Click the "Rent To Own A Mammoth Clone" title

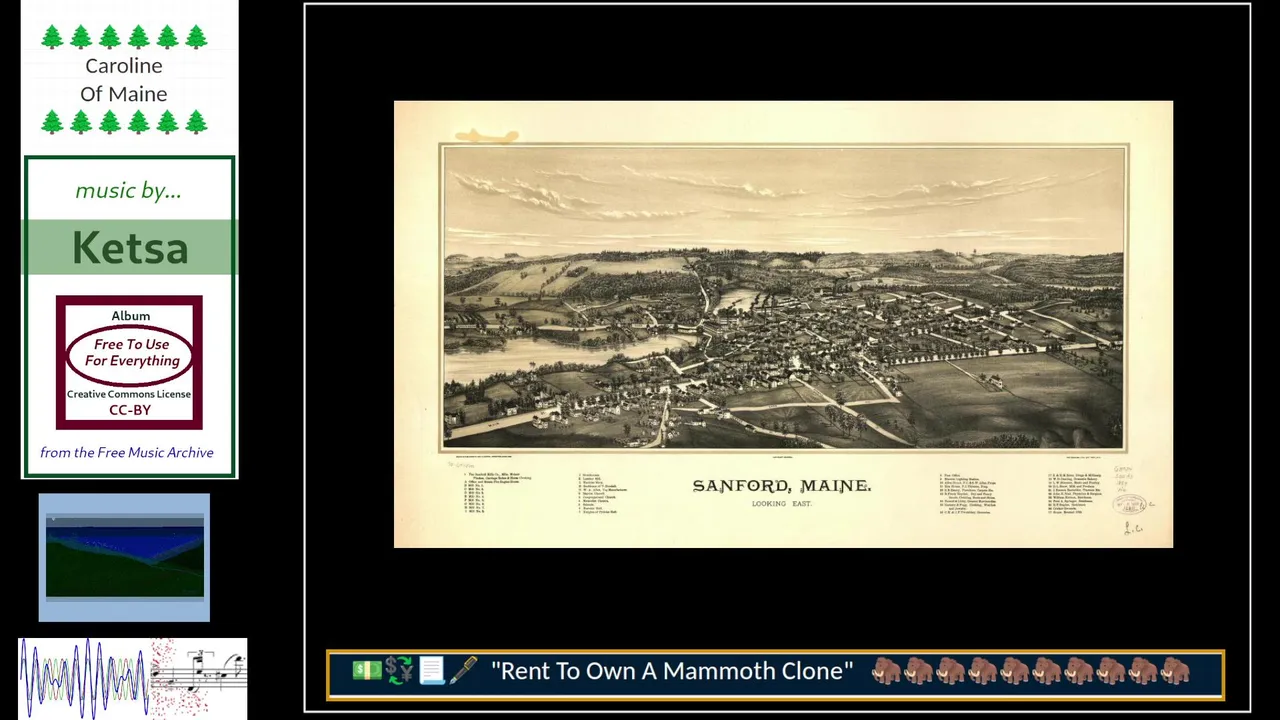click(672, 671)
